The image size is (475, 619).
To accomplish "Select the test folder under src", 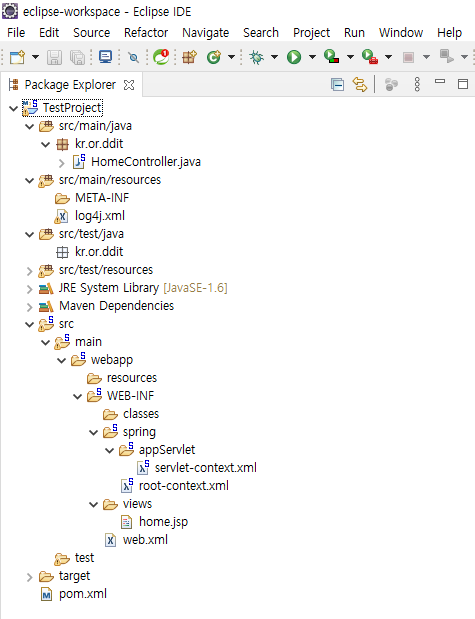I will pos(84,558).
